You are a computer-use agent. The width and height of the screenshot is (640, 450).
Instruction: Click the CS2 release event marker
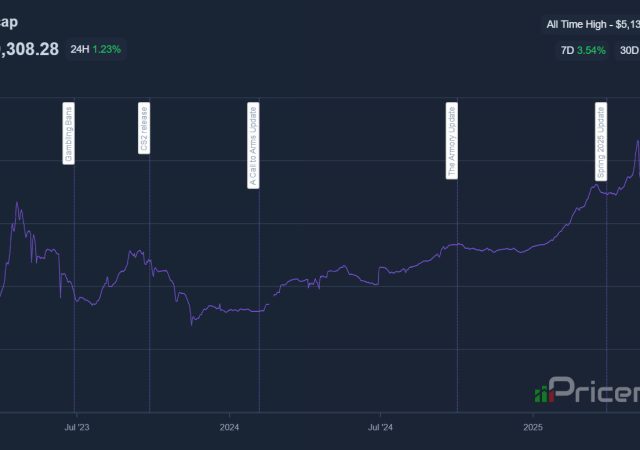click(144, 128)
